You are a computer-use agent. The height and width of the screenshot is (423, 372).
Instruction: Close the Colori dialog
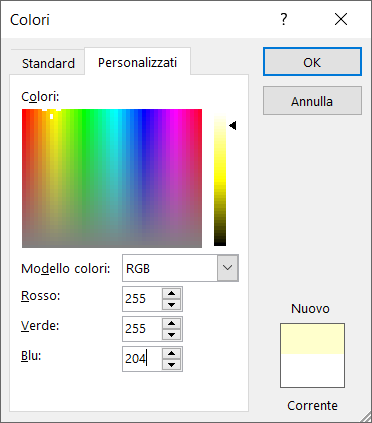[x=341, y=19]
